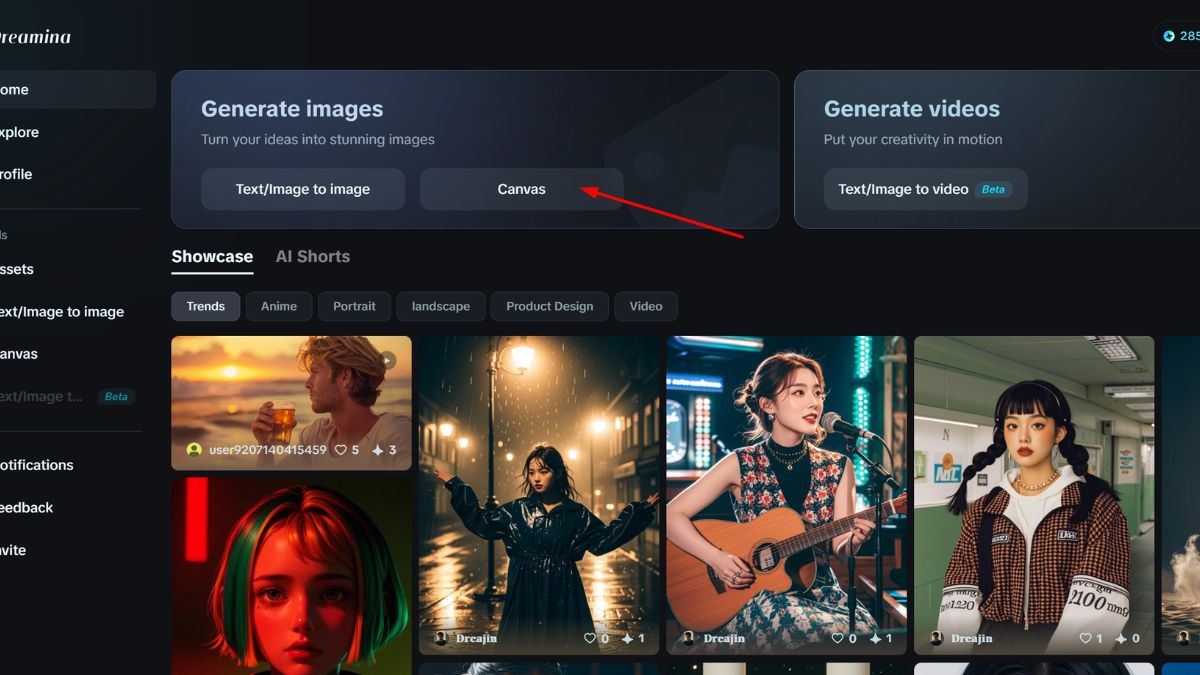The width and height of the screenshot is (1200, 675).
Task: Open the rainy street woman thumbnail
Action: click(x=539, y=495)
